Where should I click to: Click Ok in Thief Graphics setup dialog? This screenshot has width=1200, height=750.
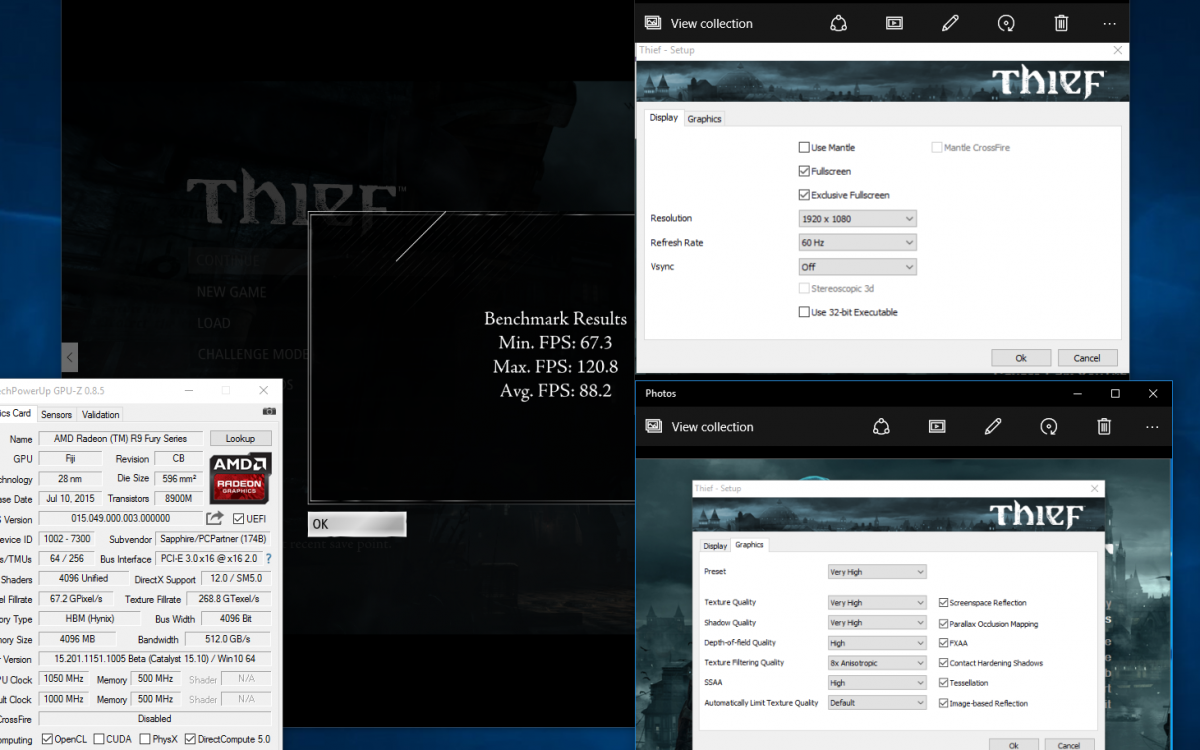pos(1014,745)
